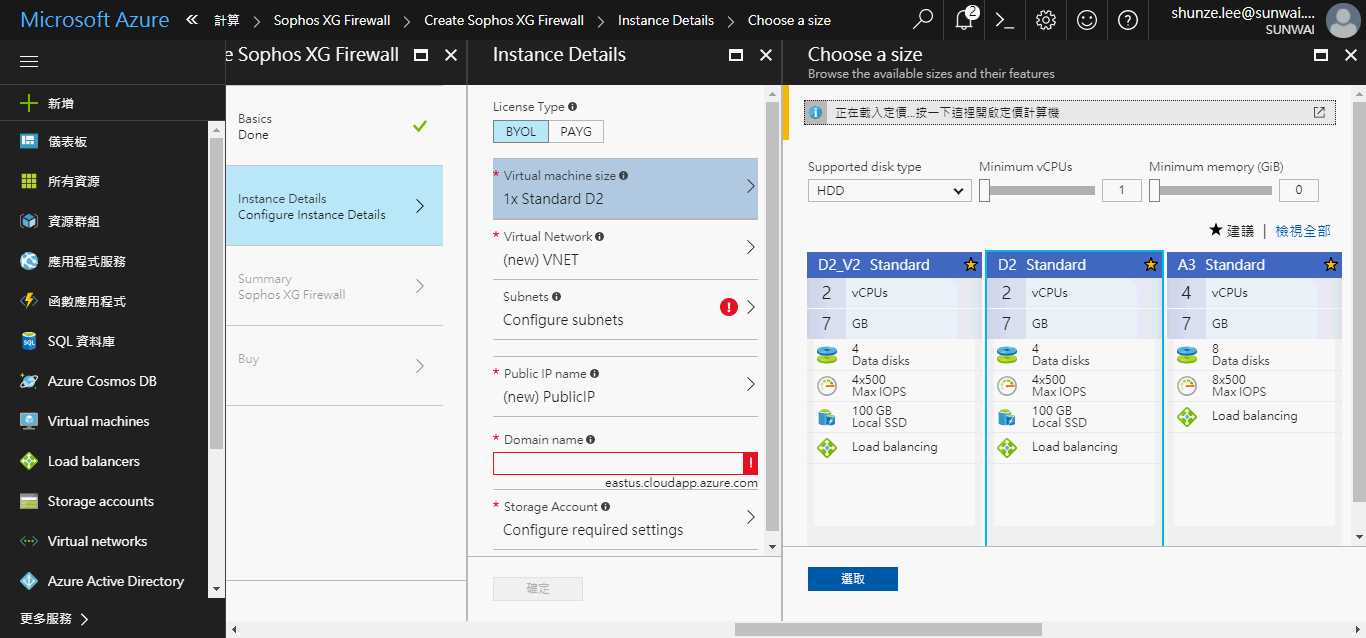1366x638 pixels.
Task: Expand 更多服務 more services
Action: 55,619
